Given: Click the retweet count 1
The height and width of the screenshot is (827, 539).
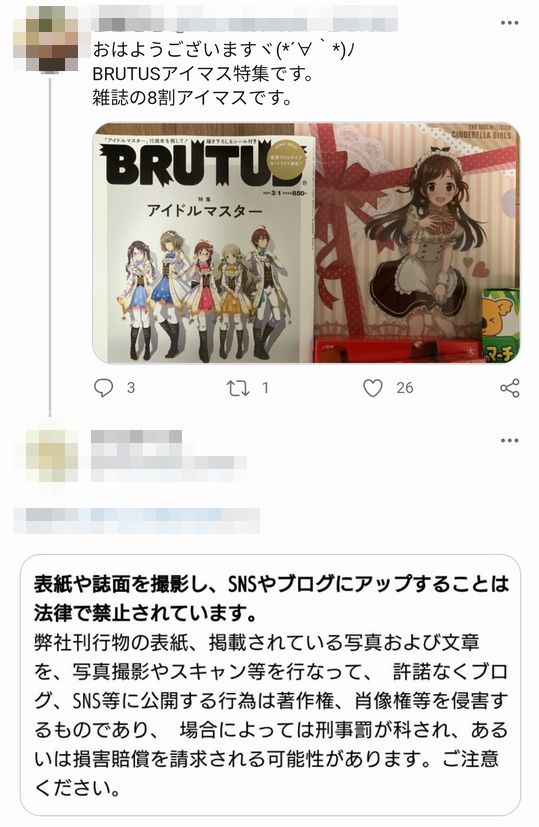Looking at the screenshot, I should pyautogui.click(x=265, y=388).
